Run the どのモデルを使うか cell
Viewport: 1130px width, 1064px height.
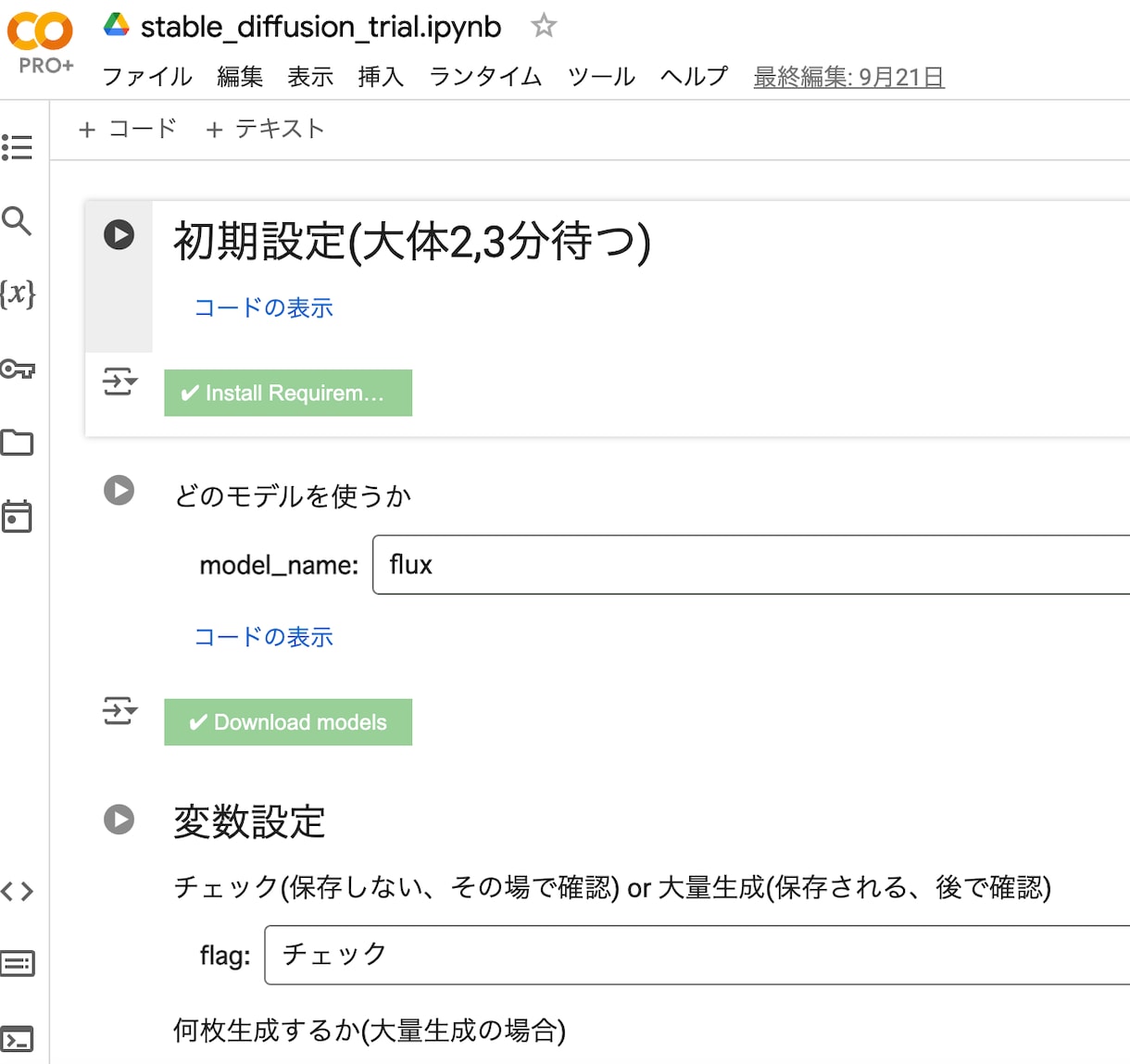119,490
